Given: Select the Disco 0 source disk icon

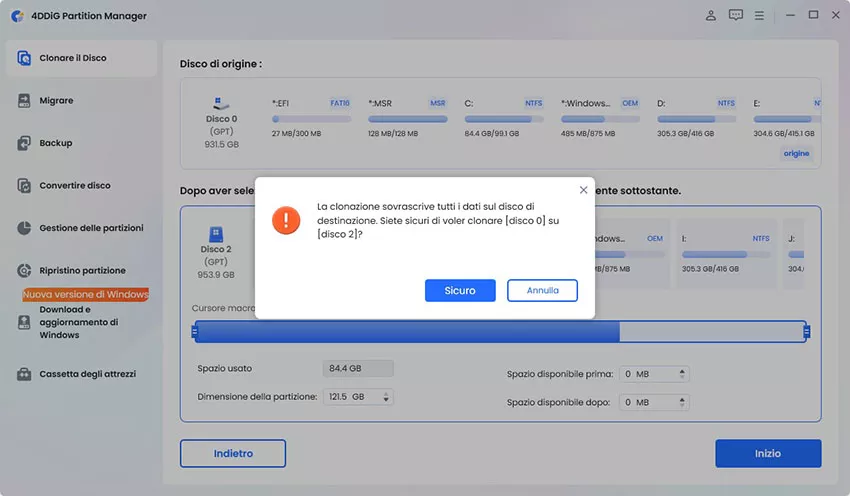Looking at the screenshot, I should pyautogui.click(x=220, y=103).
